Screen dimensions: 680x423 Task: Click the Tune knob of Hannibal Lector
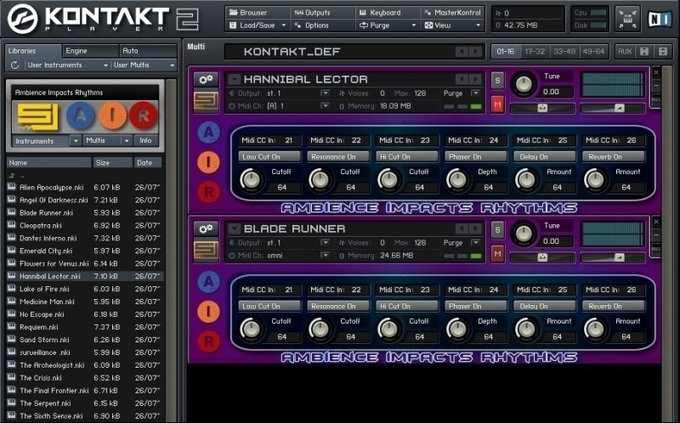point(523,85)
